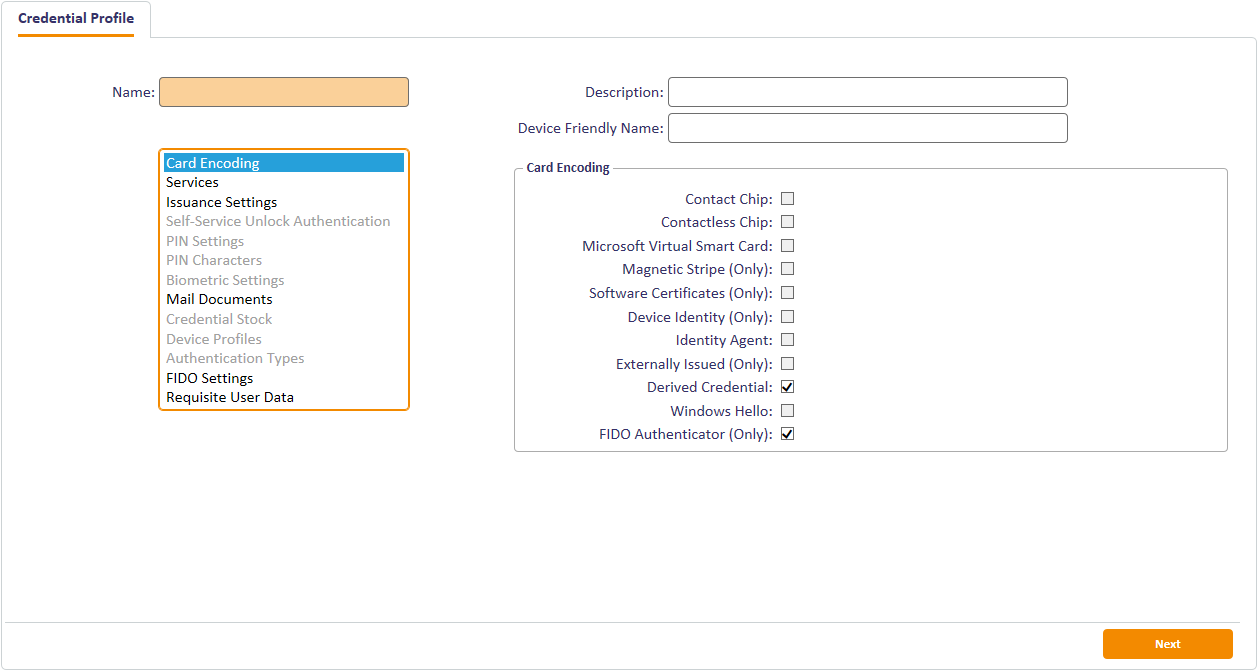Enable the Contactless Chip option
Screen dimensions: 1258x671
point(787,222)
